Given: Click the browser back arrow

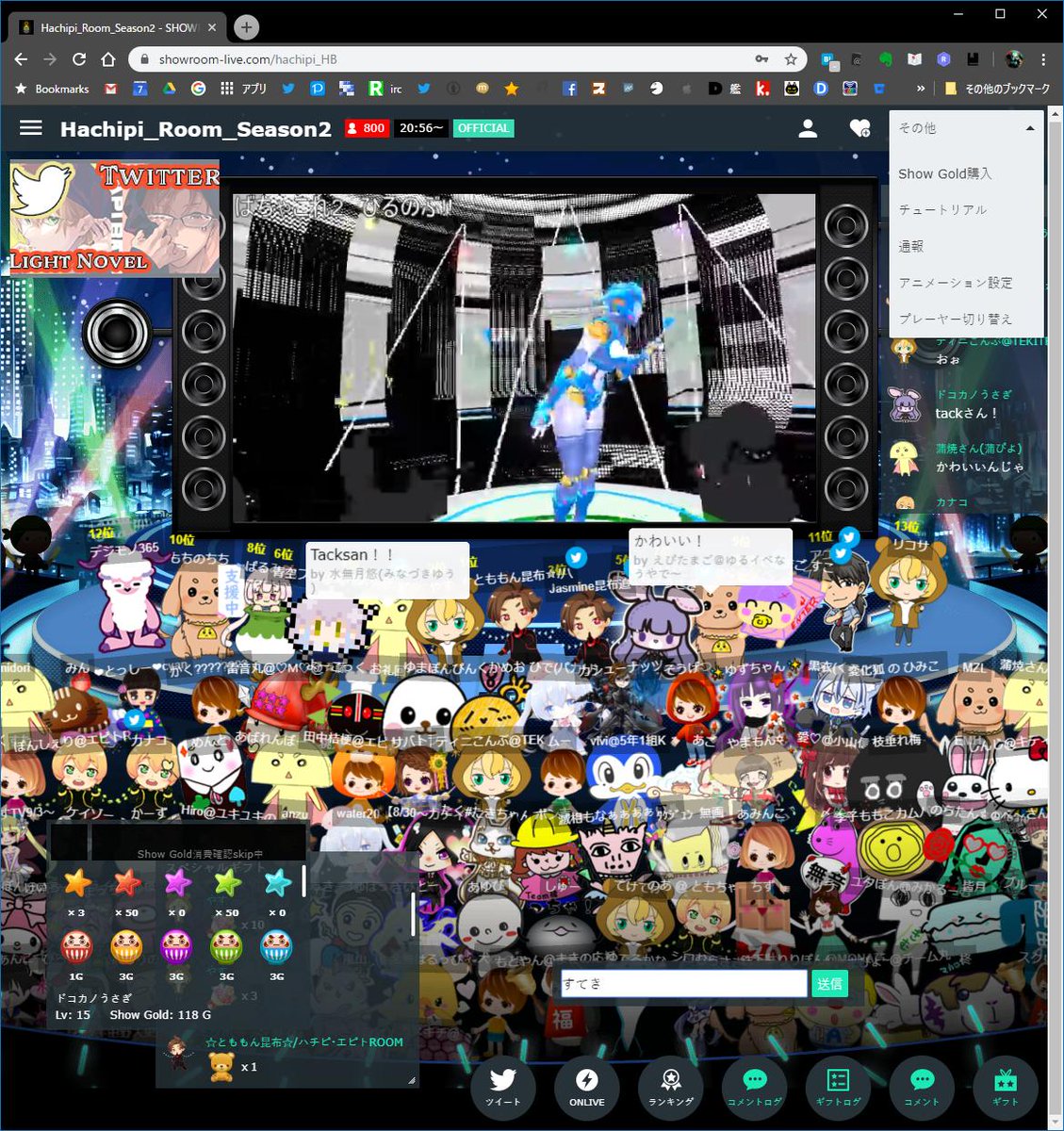Looking at the screenshot, I should [21, 59].
